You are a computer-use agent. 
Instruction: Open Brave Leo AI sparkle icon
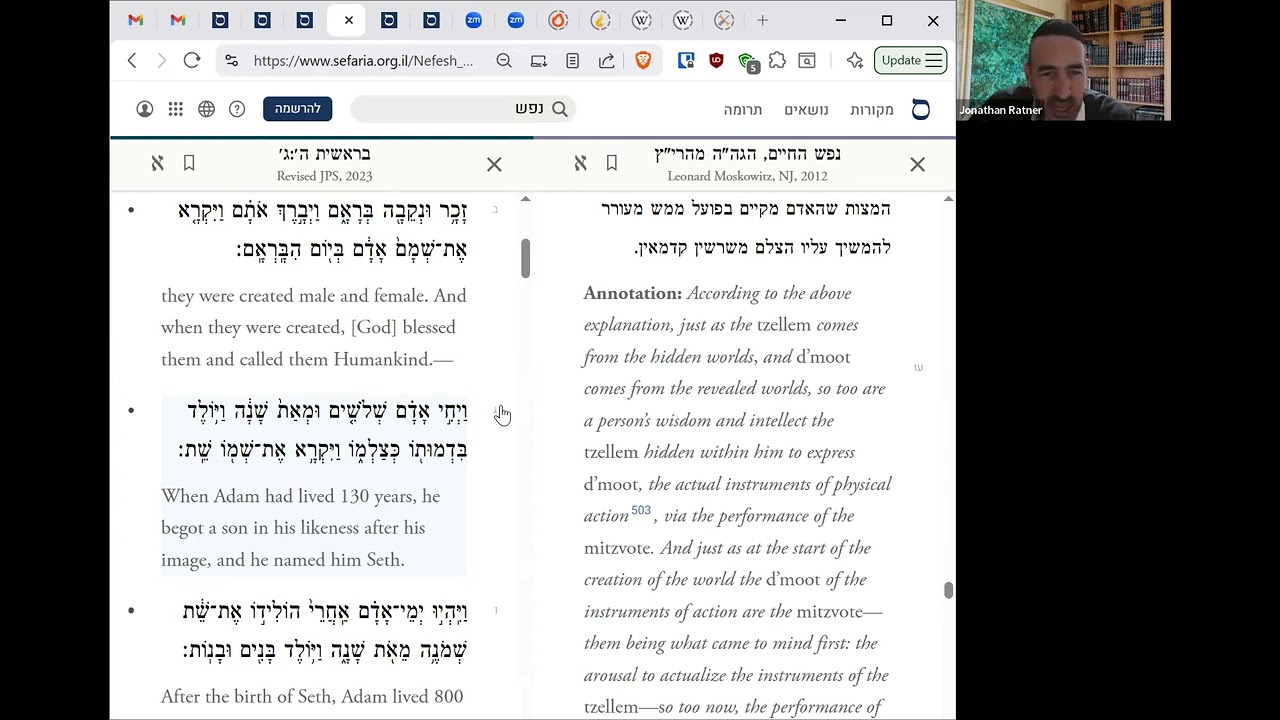[x=854, y=61]
